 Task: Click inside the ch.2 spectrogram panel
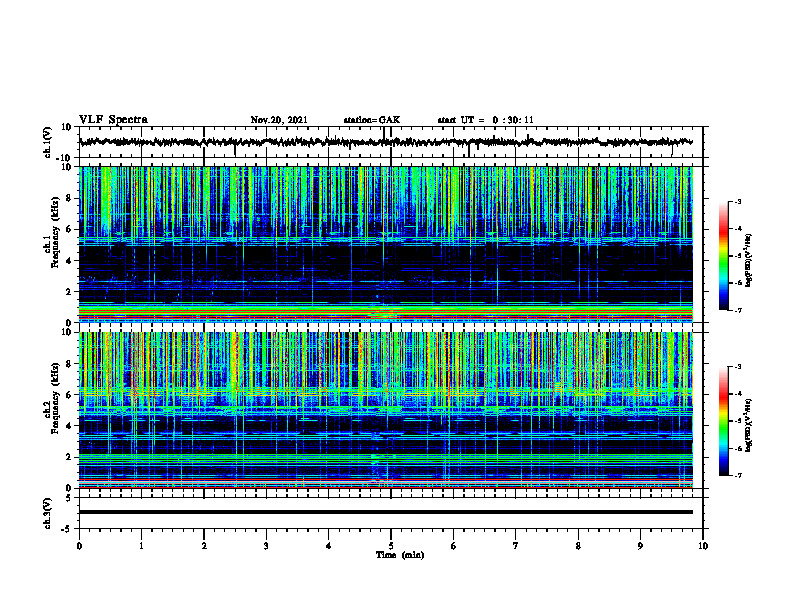(385, 410)
